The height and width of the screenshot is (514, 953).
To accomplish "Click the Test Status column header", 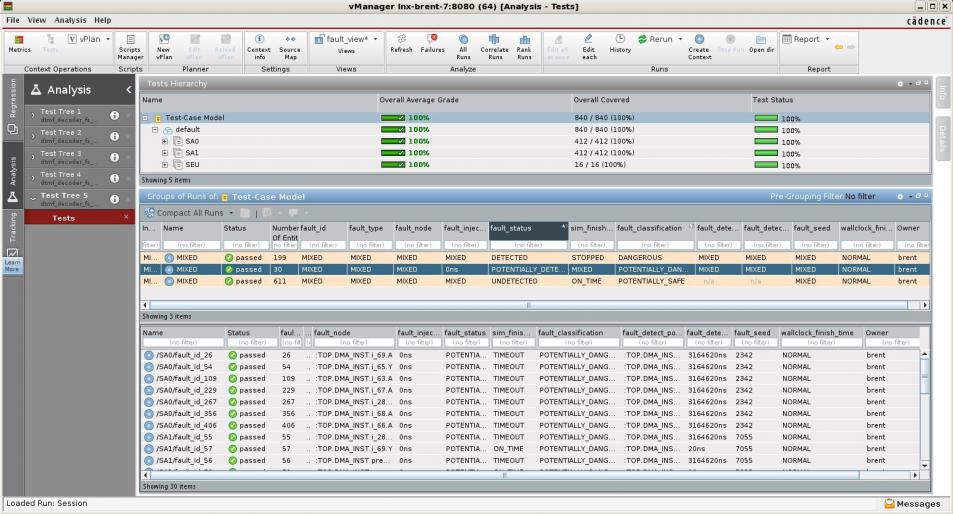I will click(841, 100).
